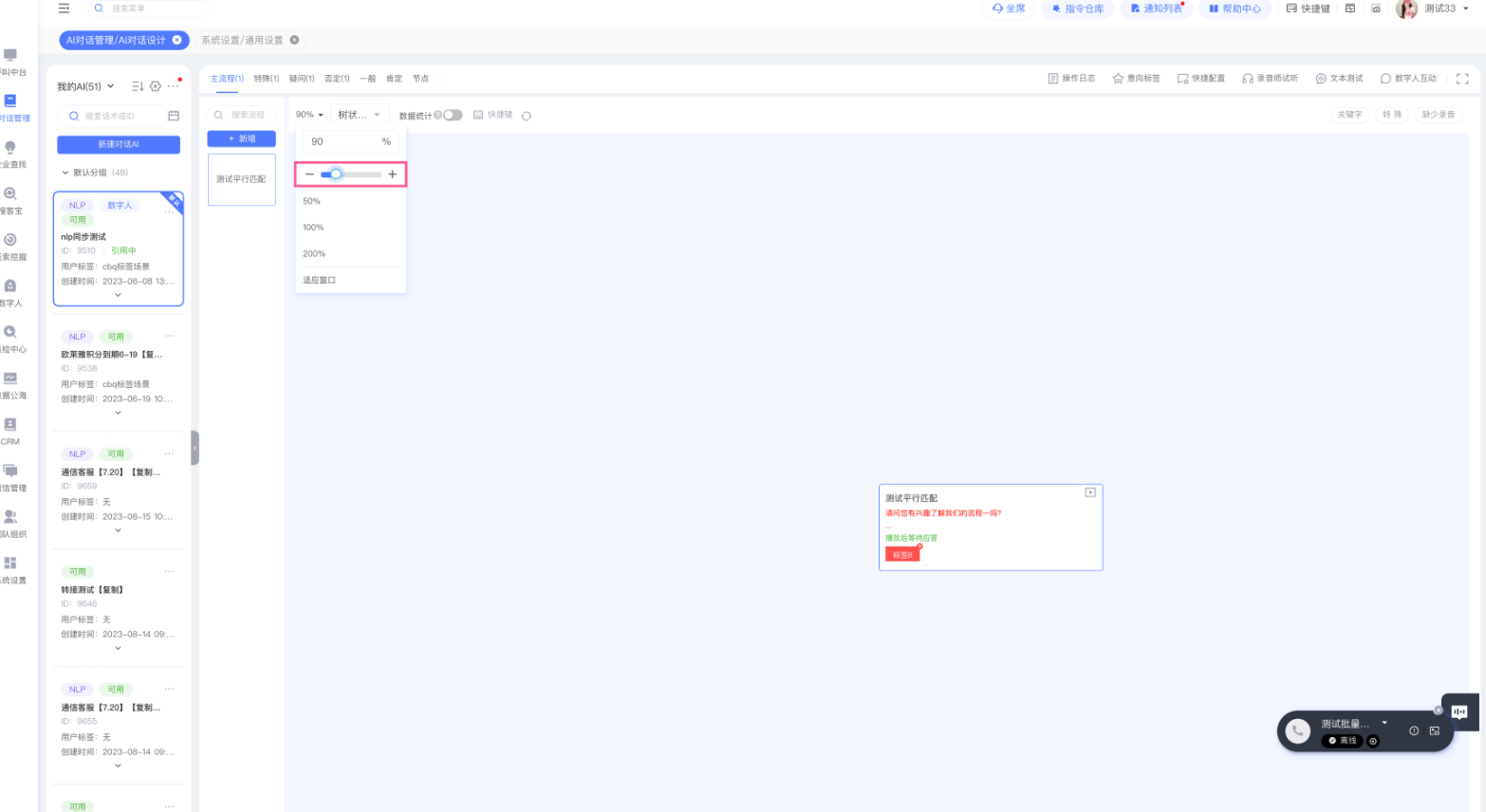Image resolution: width=1486 pixels, height=812 pixels.
Task: Open the sort icon beside 我的AI
Action: [x=138, y=86]
